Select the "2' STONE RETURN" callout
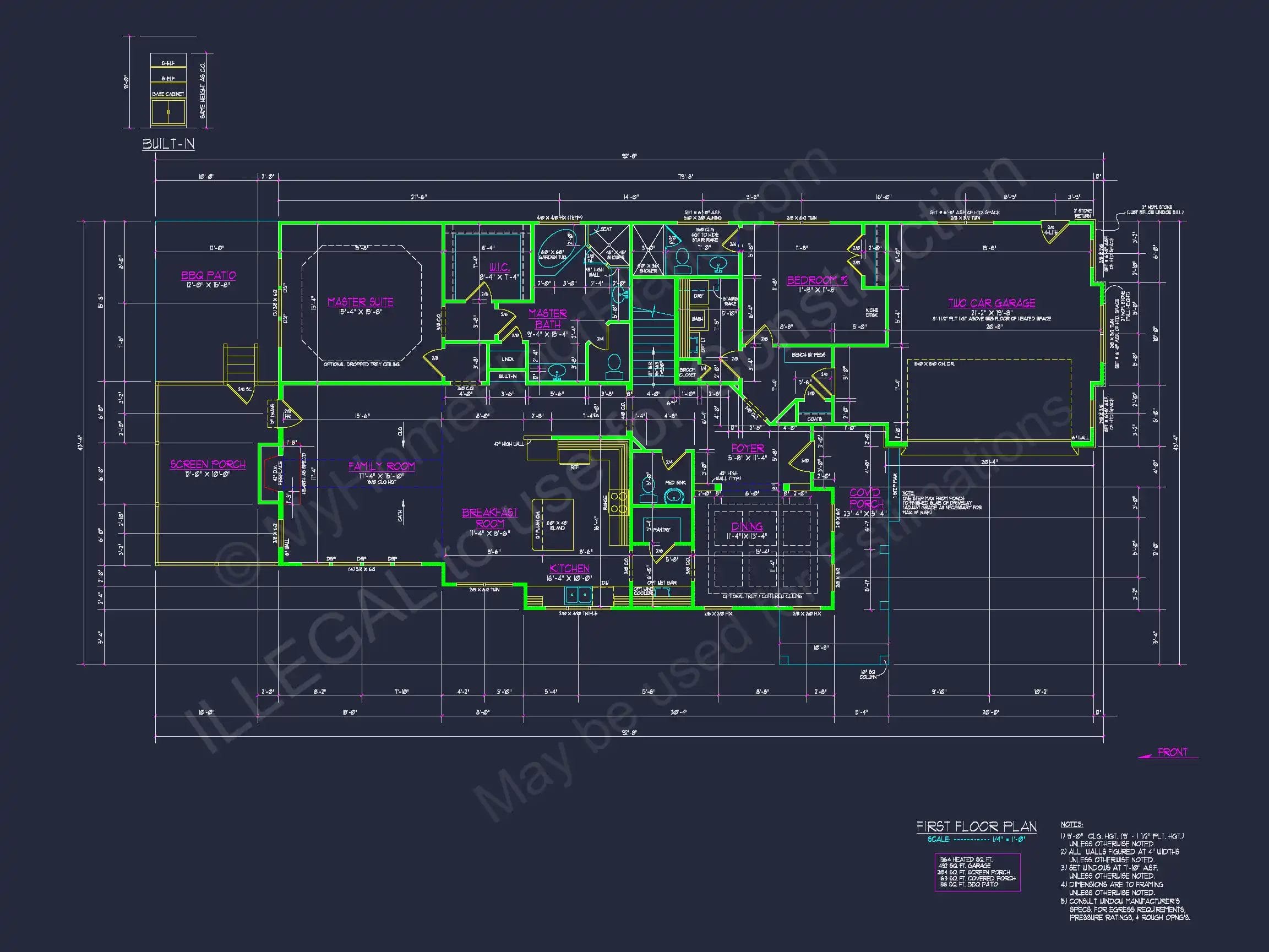Viewport: 1269px width, 952px height. pos(1082,214)
